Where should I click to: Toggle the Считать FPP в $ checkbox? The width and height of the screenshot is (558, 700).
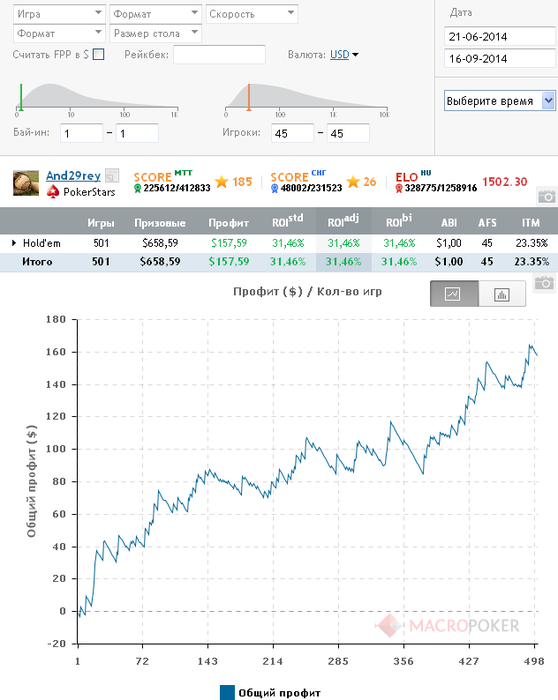[x=99, y=54]
